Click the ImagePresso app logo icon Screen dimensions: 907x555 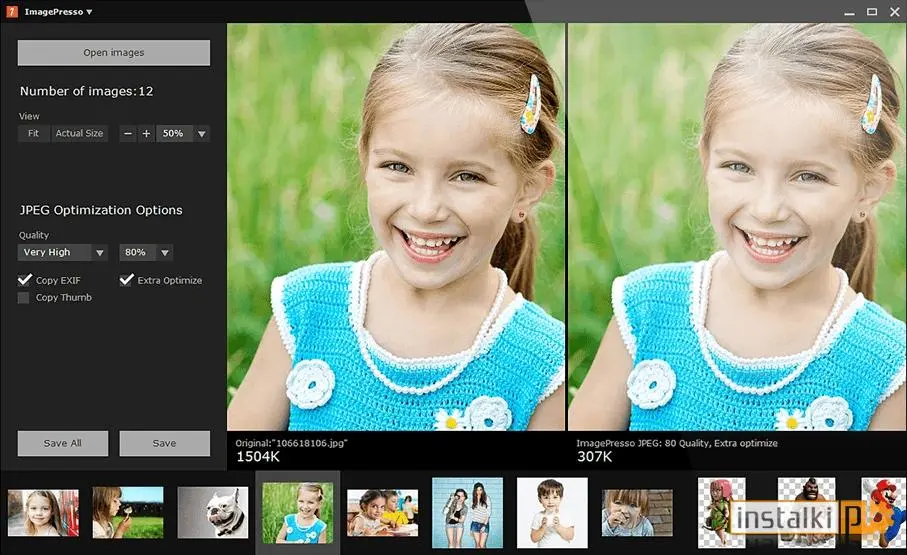[x=12, y=12]
